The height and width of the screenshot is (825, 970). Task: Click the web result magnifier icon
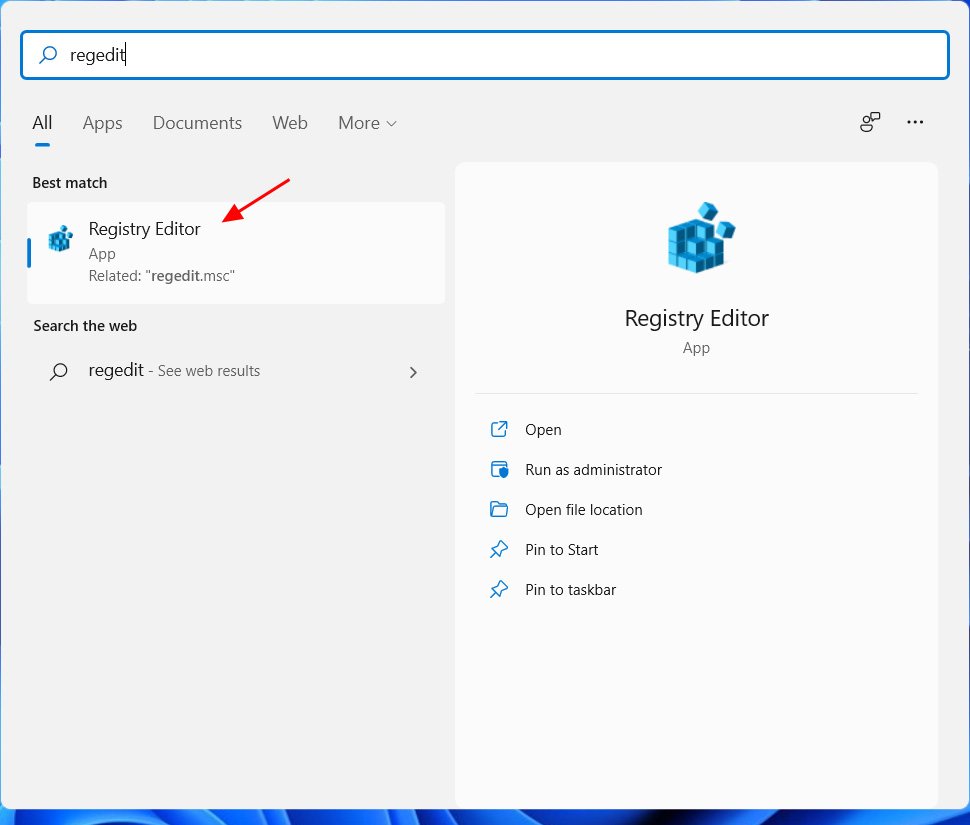pyautogui.click(x=59, y=371)
